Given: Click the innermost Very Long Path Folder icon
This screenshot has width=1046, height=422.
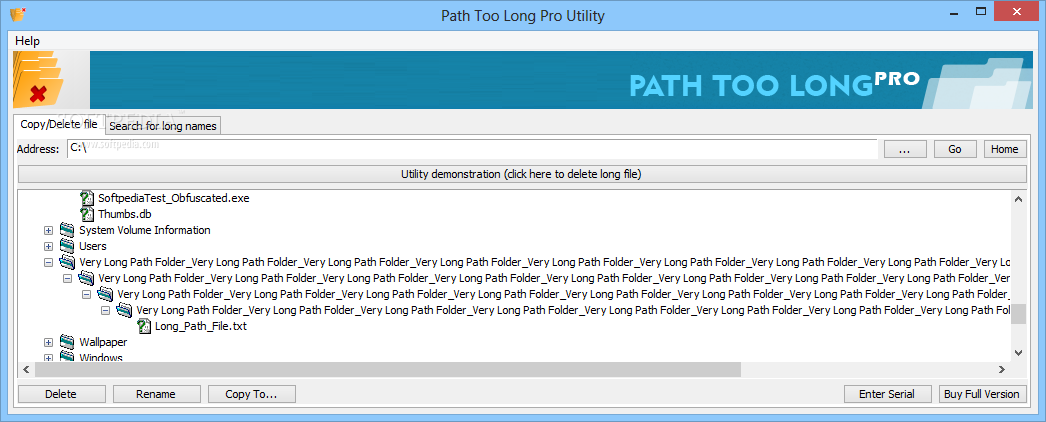Looking at the screenshot, I should [x=124, y=310].
